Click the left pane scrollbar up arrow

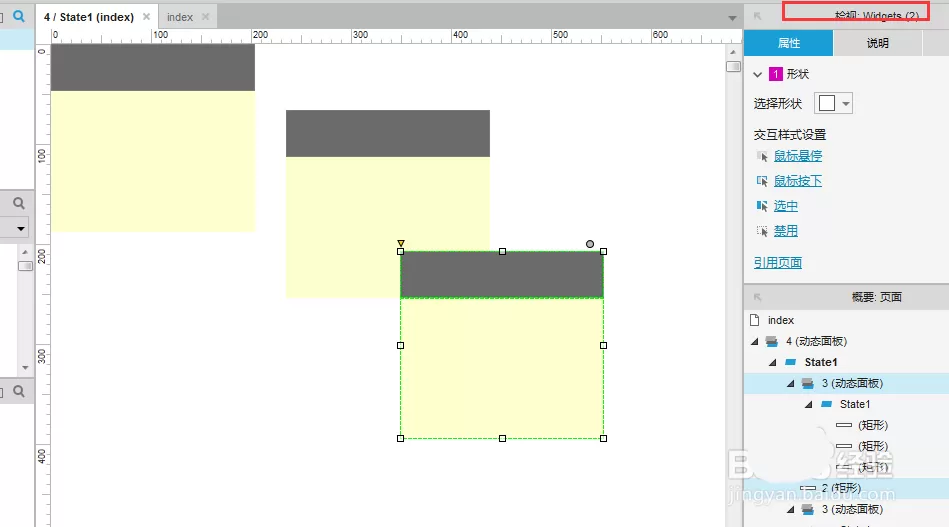(x=25, y=252)
